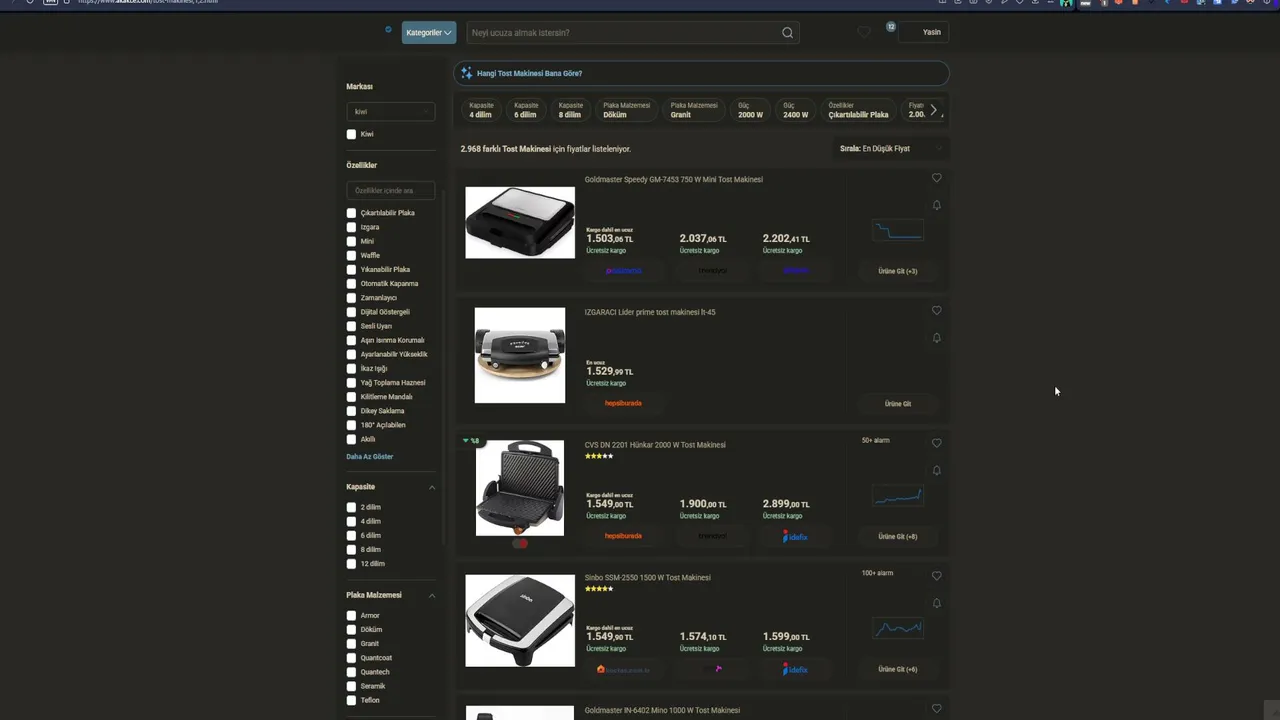1280x720 pixels.
Task: Click the 1.574,10 TL price for Sinbo SSM-2550
Action: click(x=703, y=637)
